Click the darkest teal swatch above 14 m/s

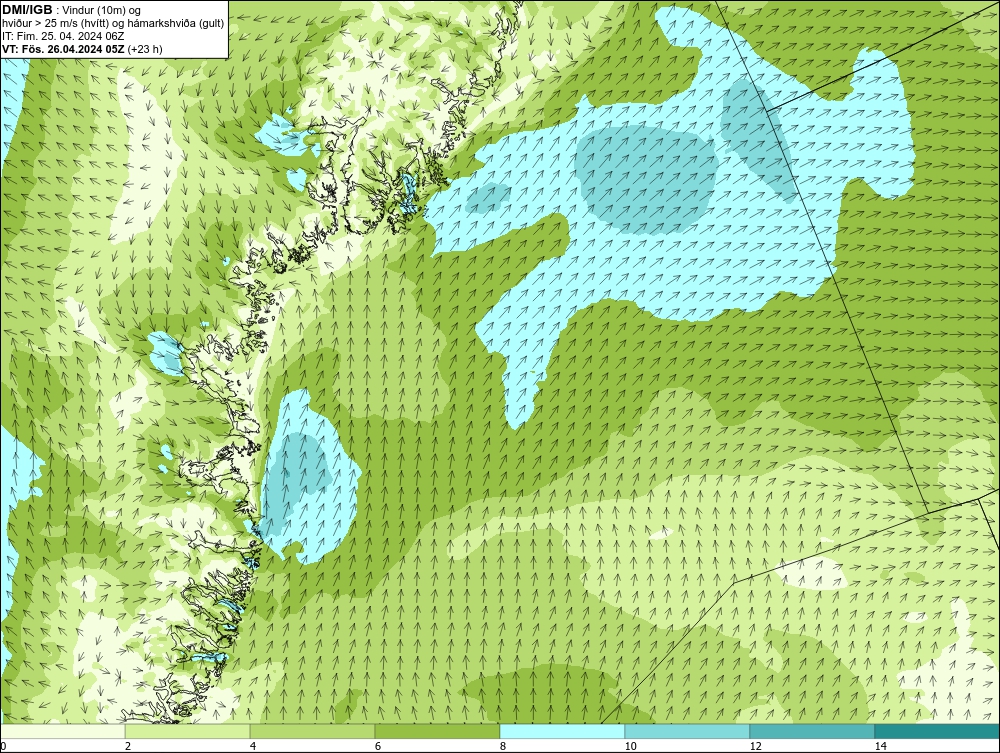(x=938, y=731)
